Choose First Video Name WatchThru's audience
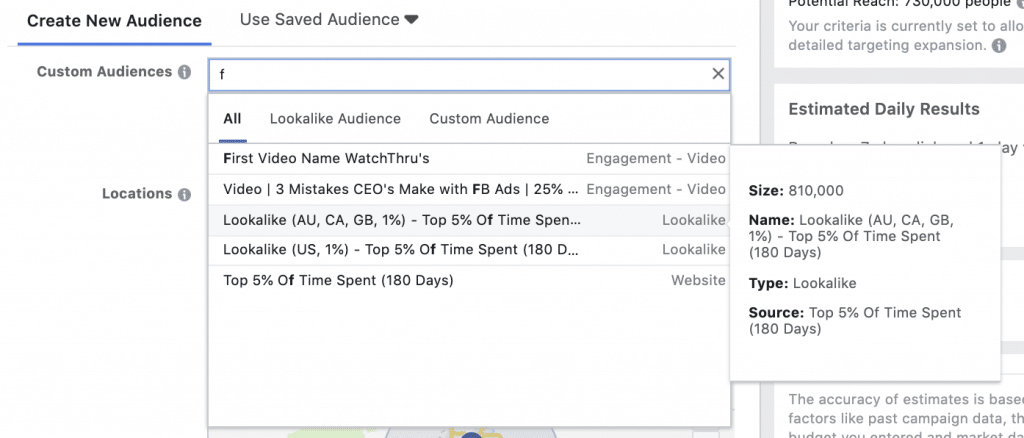This screenshot has height=438, width=1024. coord(469,159)
